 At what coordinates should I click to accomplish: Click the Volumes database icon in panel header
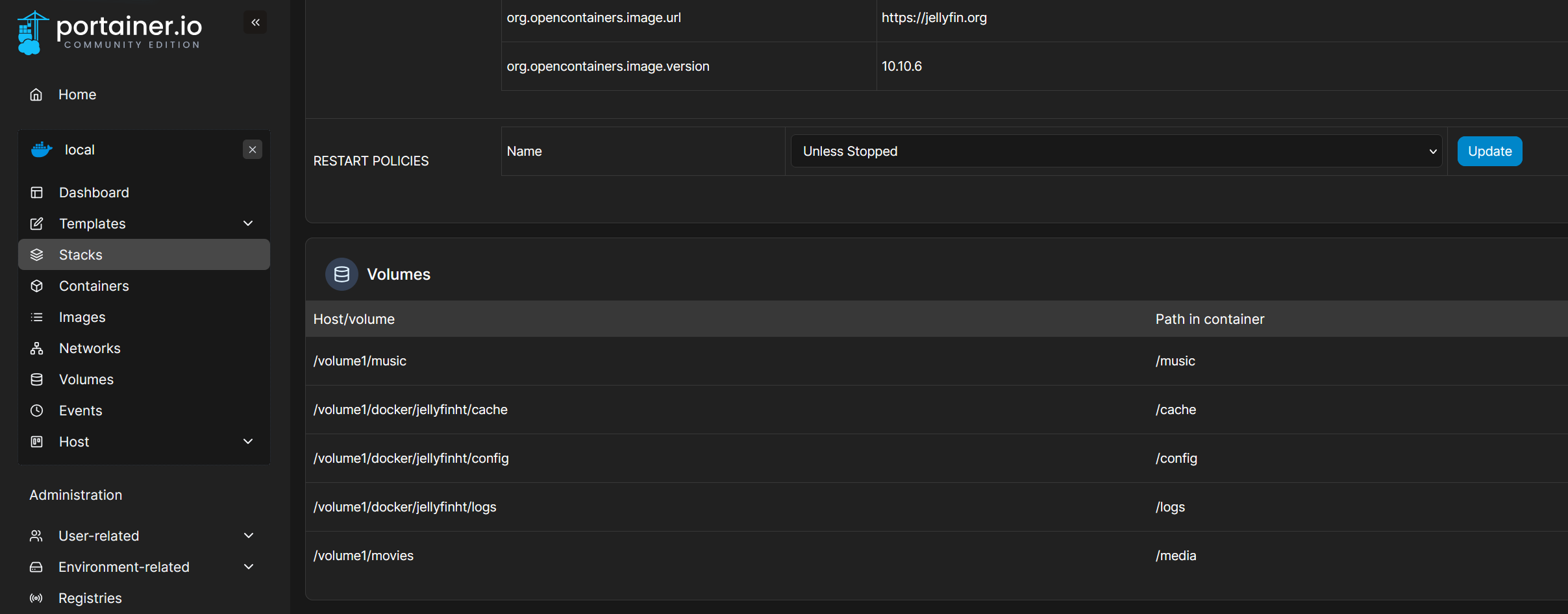(x=342, y=275)
